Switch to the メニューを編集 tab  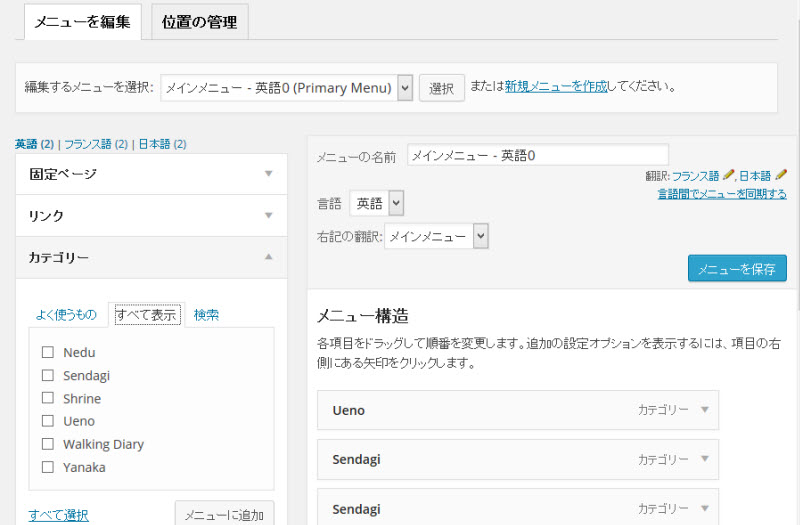[83, 22]
